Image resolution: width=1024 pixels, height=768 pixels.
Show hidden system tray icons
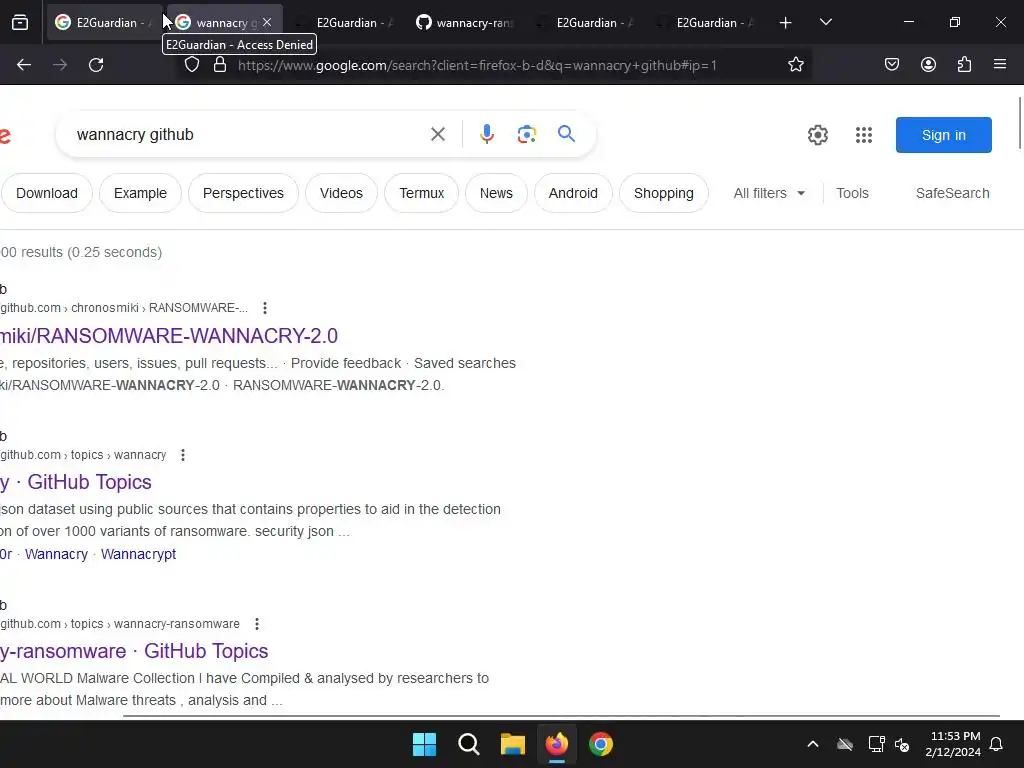(x=813, y=744)
